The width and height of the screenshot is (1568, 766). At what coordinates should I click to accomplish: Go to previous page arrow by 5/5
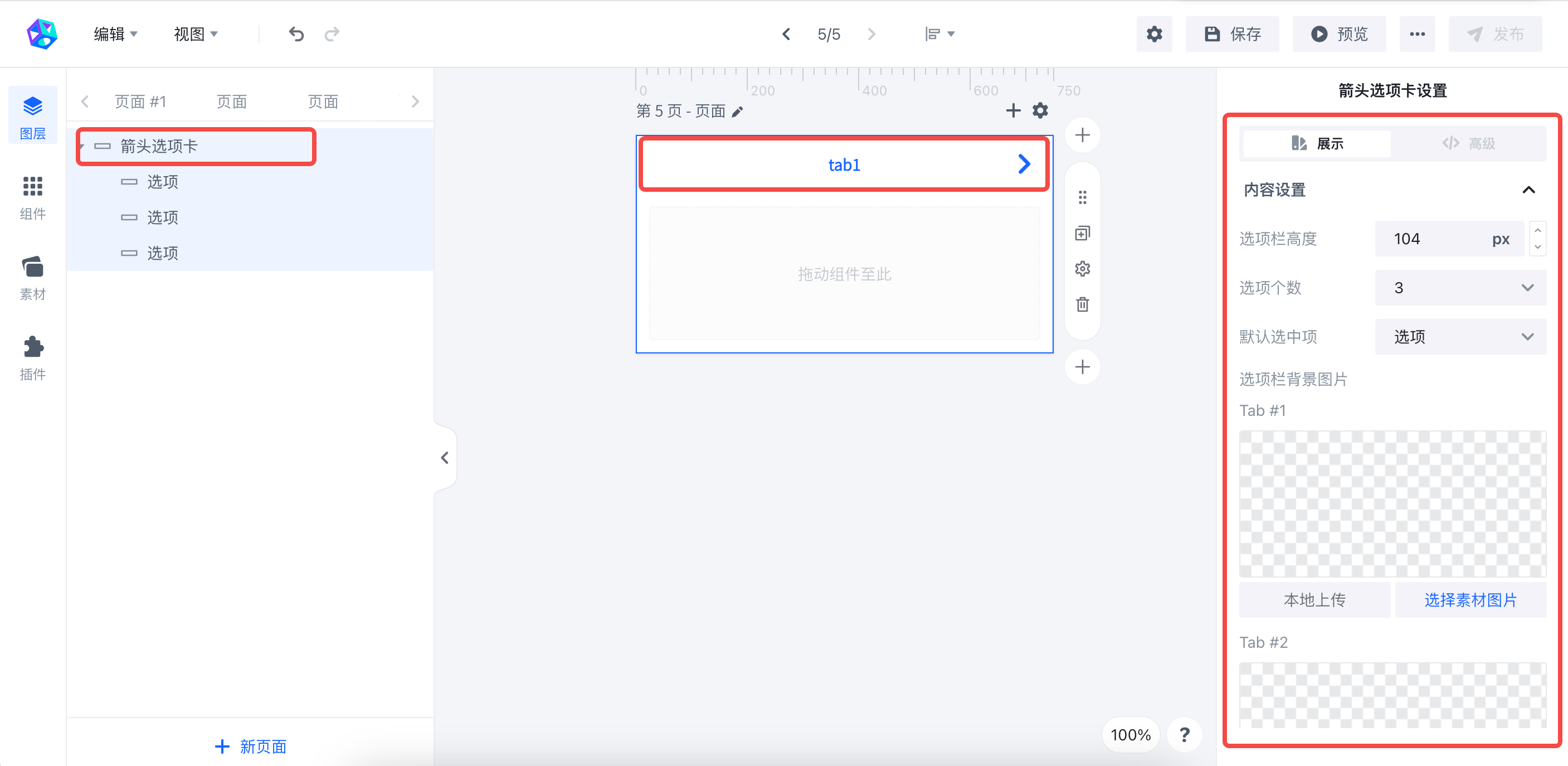pyautogui.click(x=786, y=34)
